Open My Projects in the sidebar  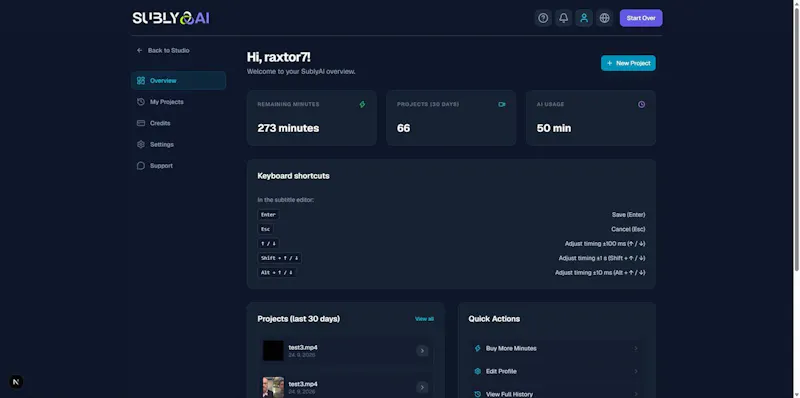179,102
